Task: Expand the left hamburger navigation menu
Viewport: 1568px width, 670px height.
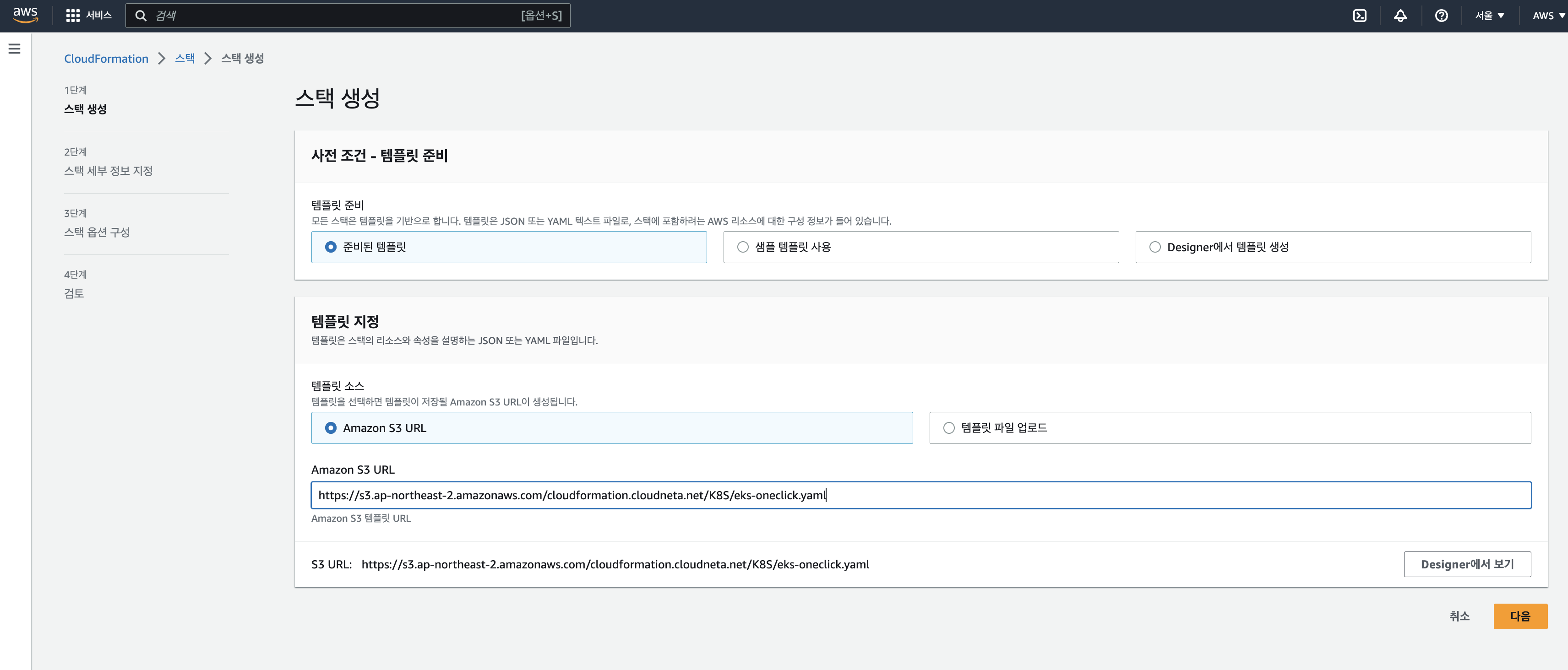Action: pyautogui.click(x=15, y=49)
